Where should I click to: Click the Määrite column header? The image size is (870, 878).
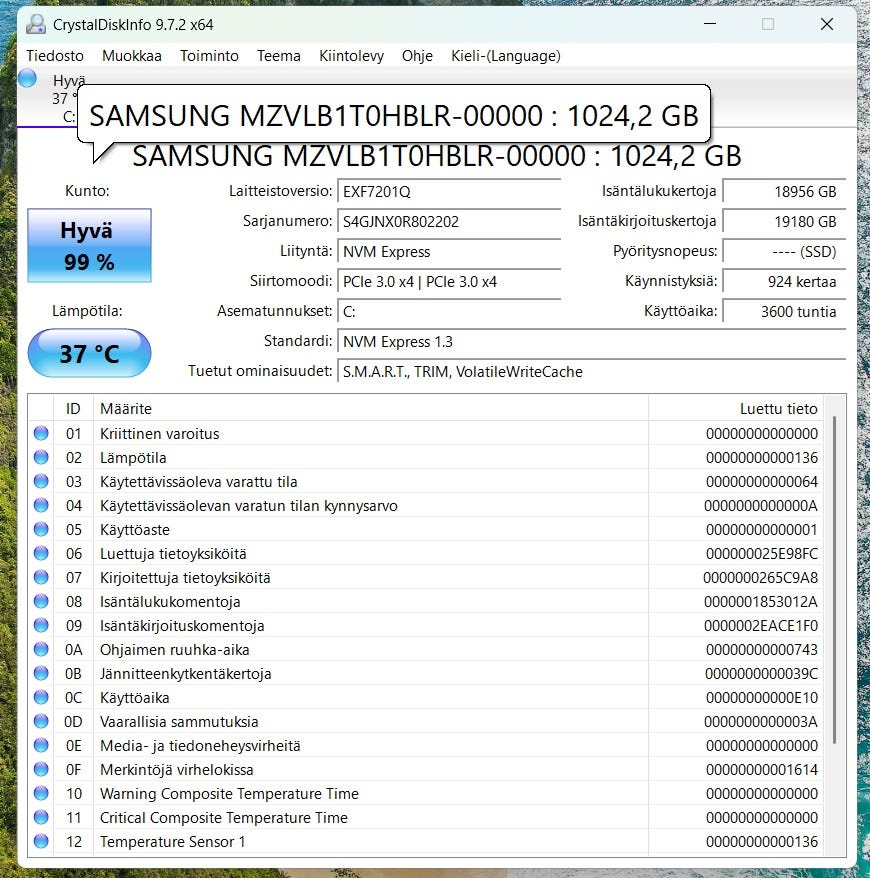371,408
